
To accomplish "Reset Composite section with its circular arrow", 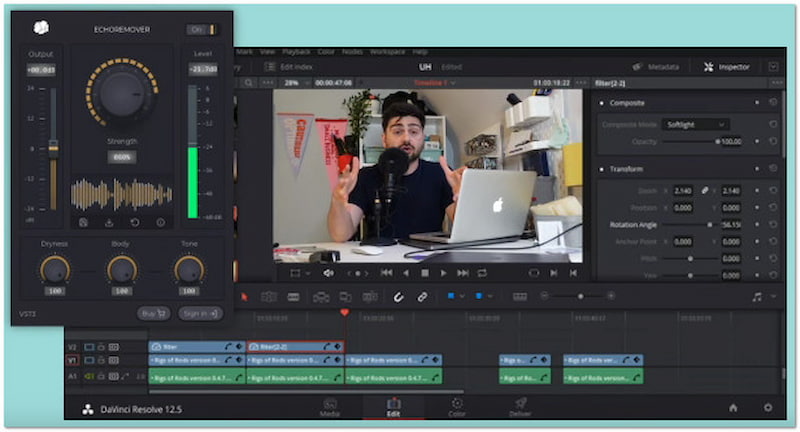I will pos(773,103).
